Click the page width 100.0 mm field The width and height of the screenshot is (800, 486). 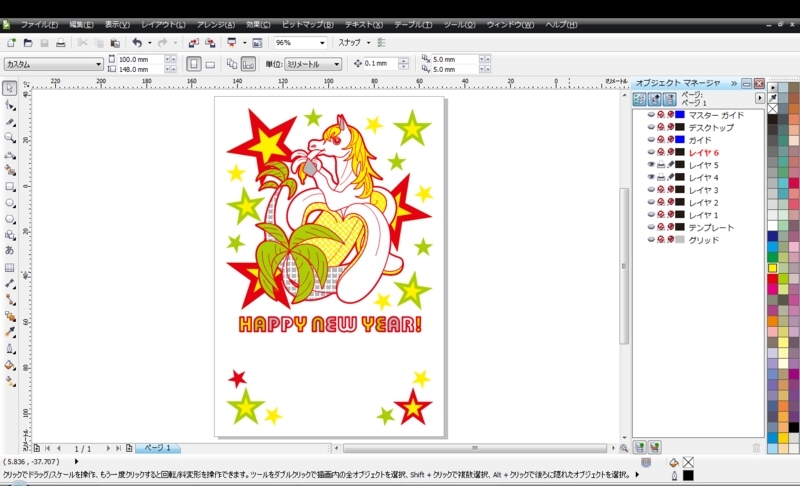141,59
